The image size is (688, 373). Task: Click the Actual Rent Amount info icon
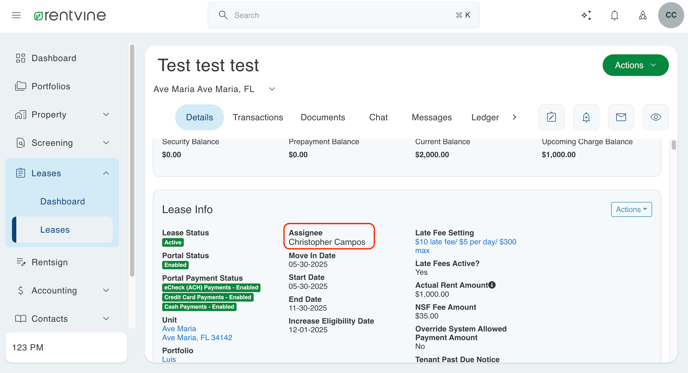(x=492, y=285)
